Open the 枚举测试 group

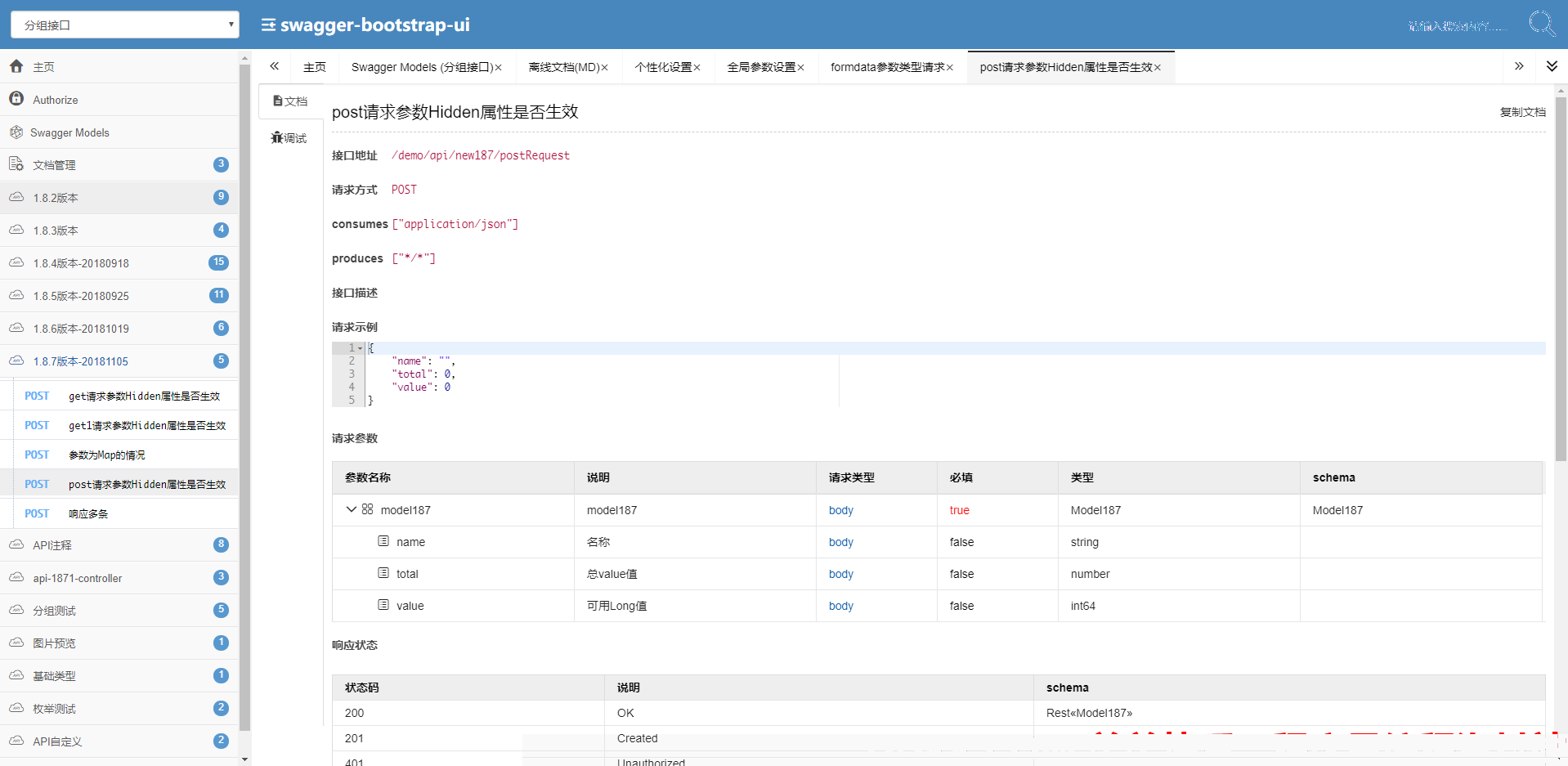119,708
